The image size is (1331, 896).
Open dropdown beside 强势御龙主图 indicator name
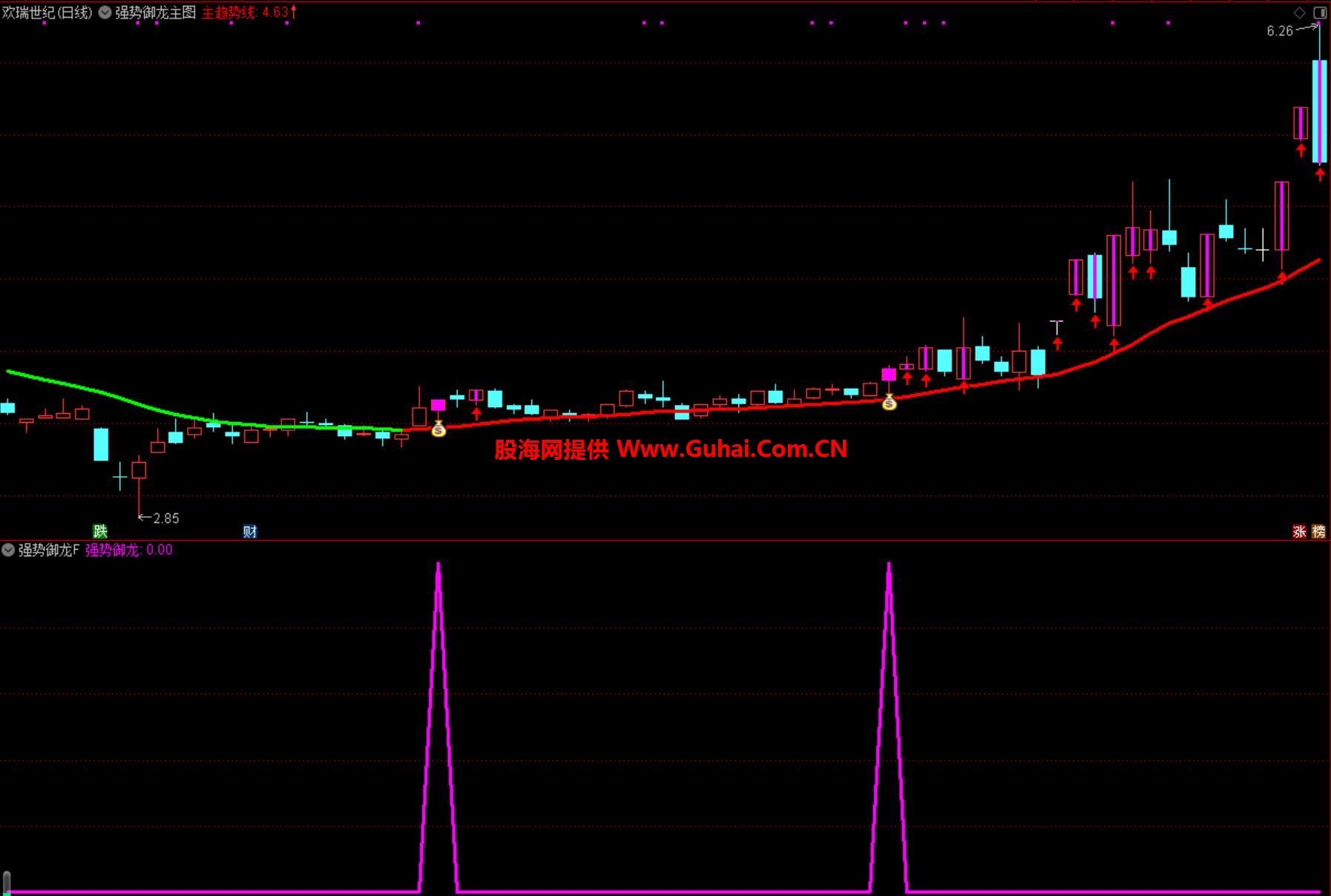tap(105, 12)
